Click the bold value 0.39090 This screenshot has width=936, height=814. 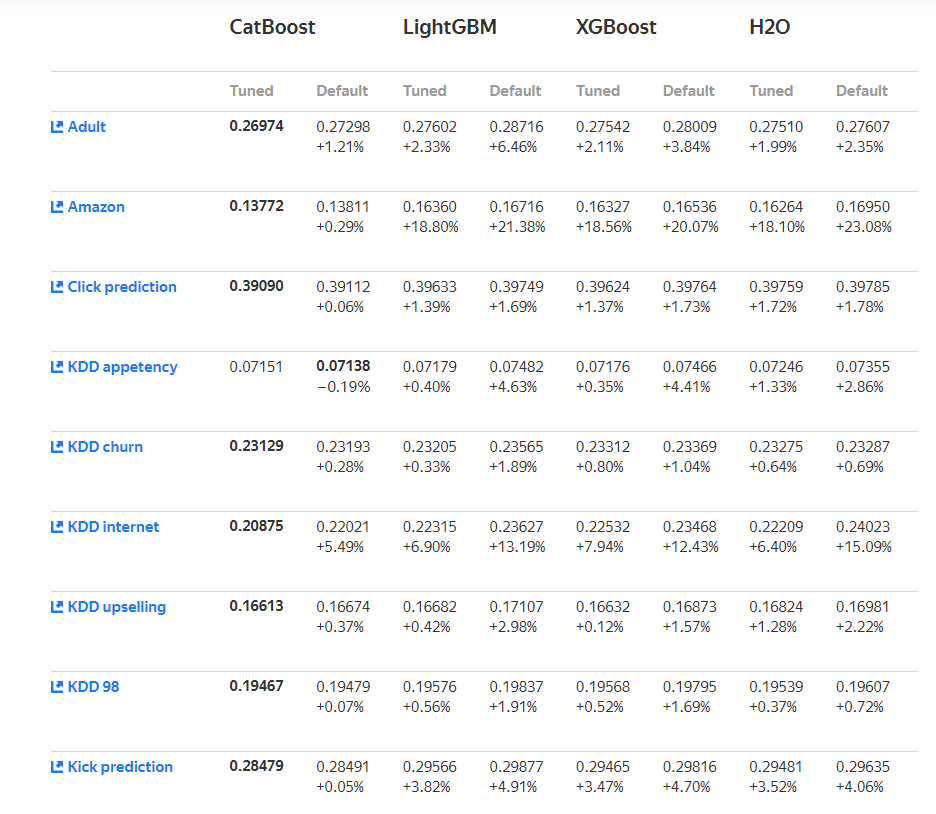coord(257,286)
